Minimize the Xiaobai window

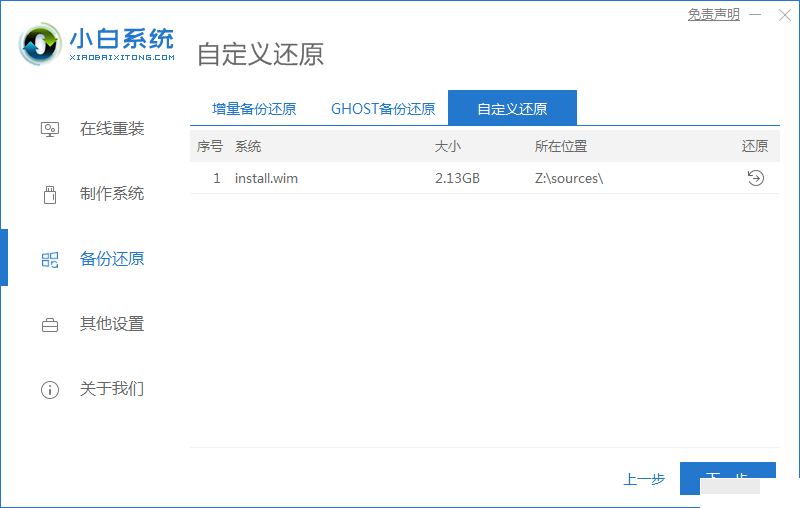tap(755, 14)
